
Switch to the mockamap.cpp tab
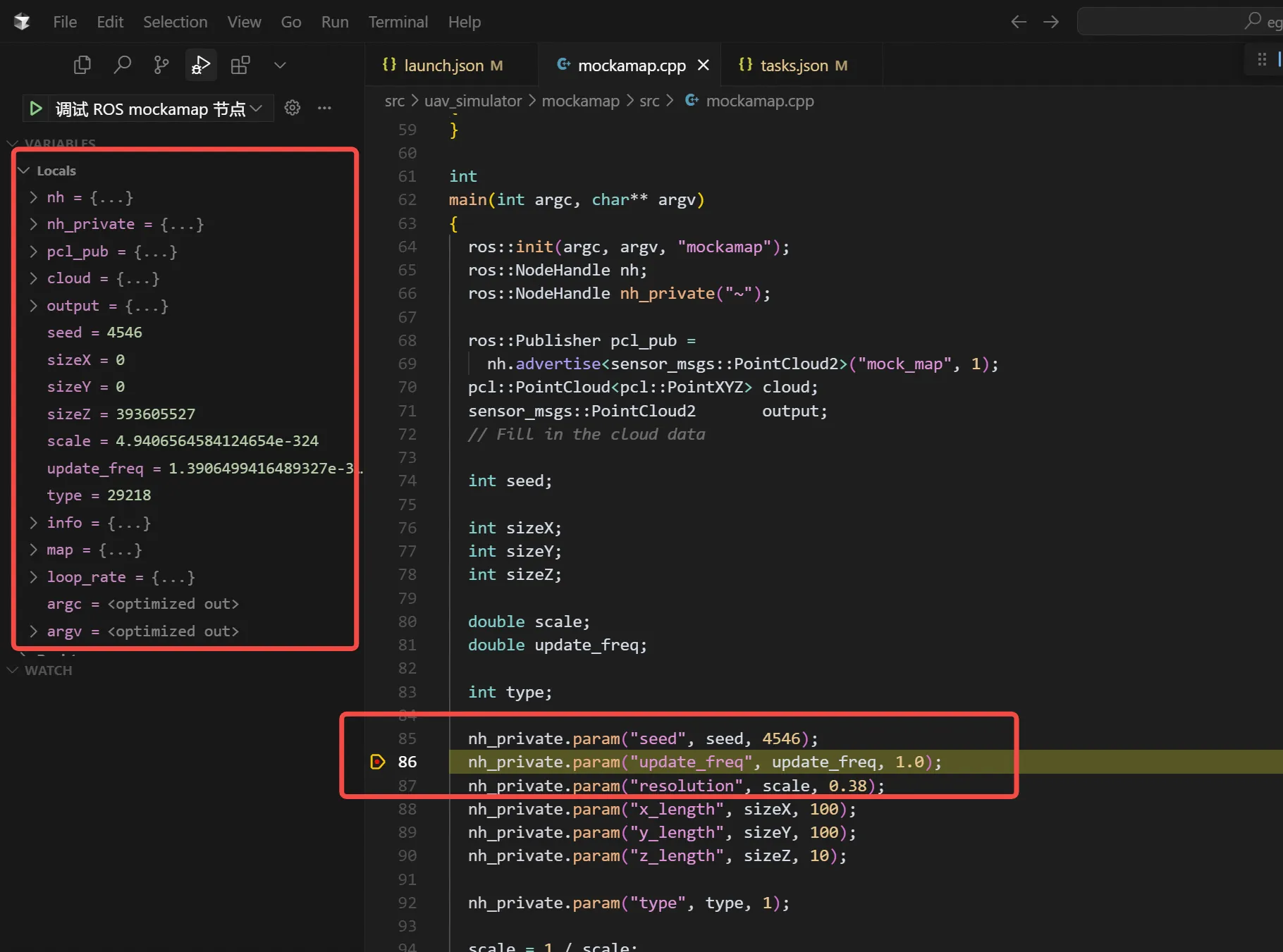630,66
